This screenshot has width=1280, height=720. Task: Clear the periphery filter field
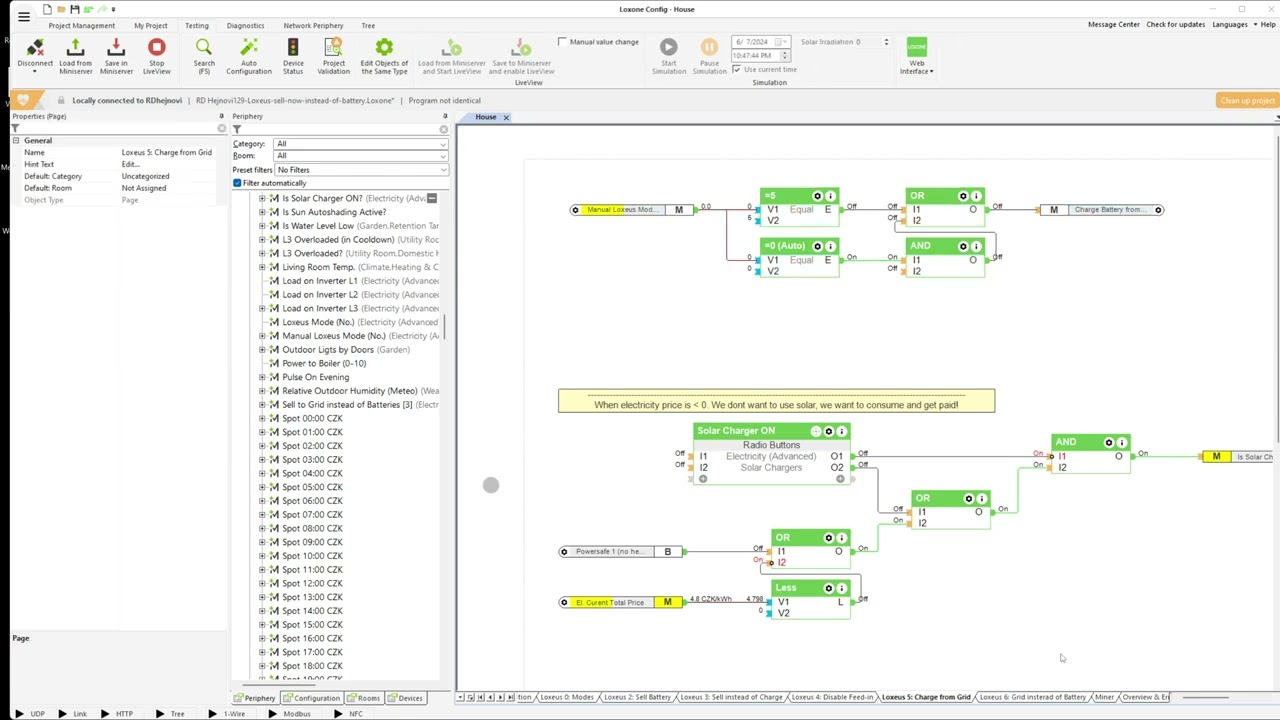(443, 129)
